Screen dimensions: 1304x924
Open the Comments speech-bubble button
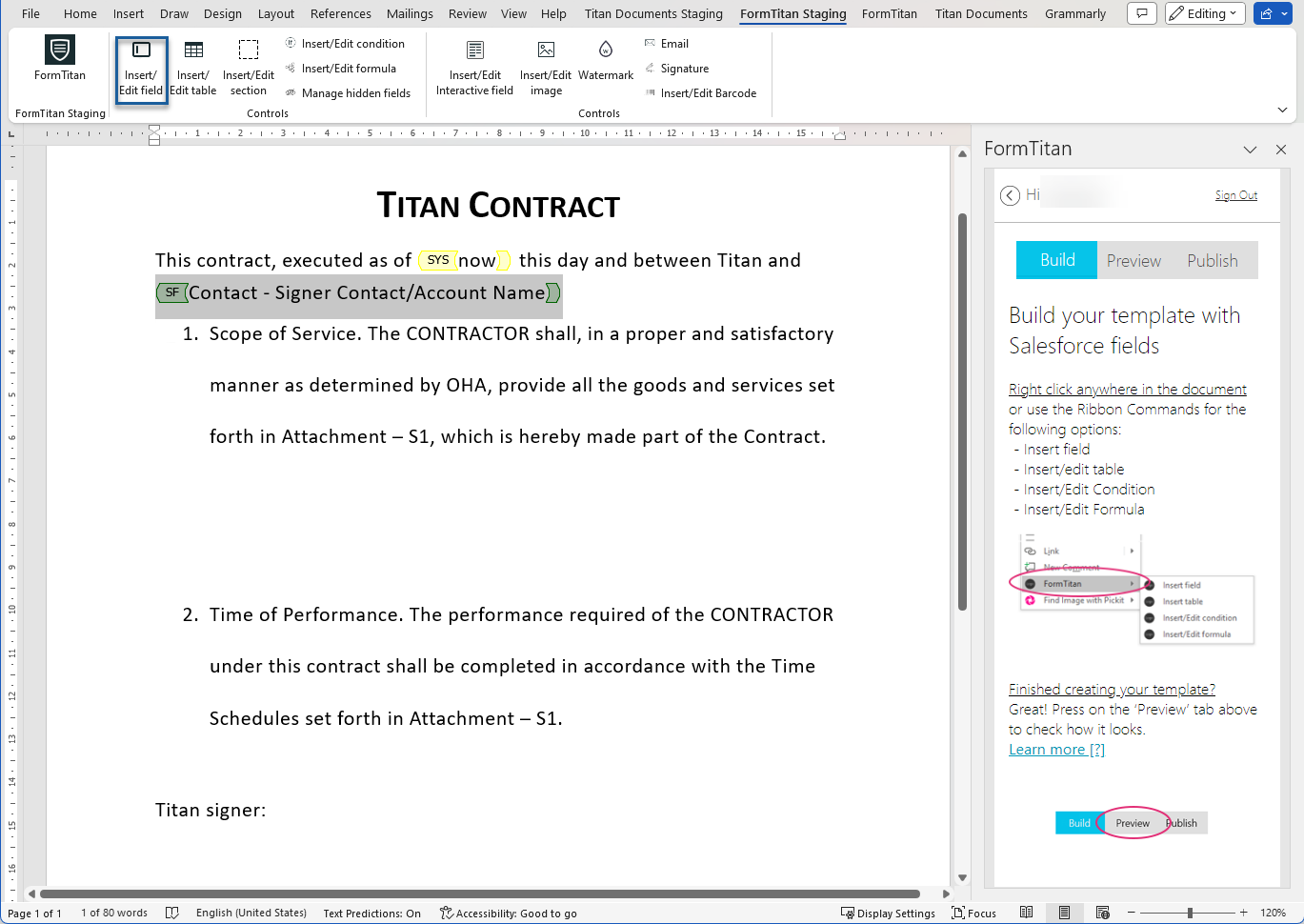tap(1142, 13)
